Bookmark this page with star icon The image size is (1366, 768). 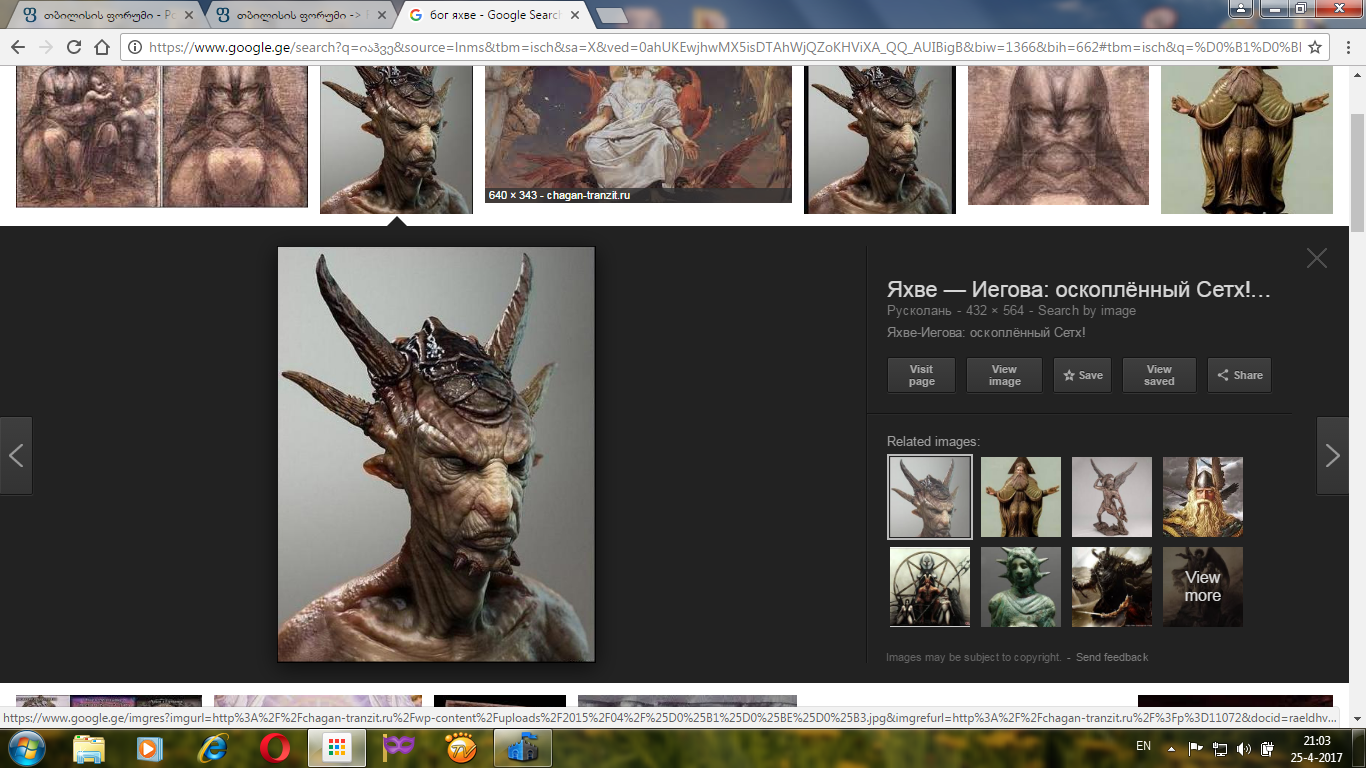pos(1315,47)
